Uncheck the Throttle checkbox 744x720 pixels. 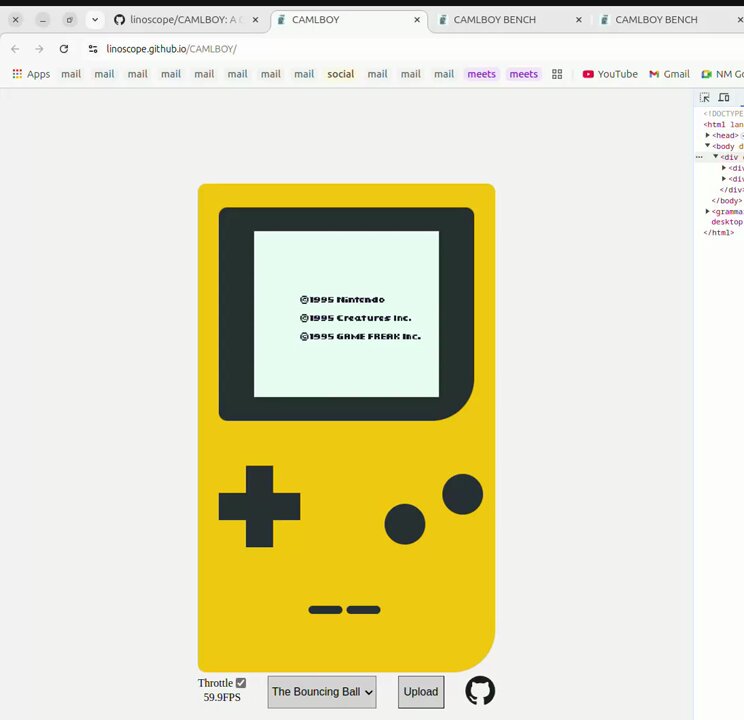click(241, 683)
